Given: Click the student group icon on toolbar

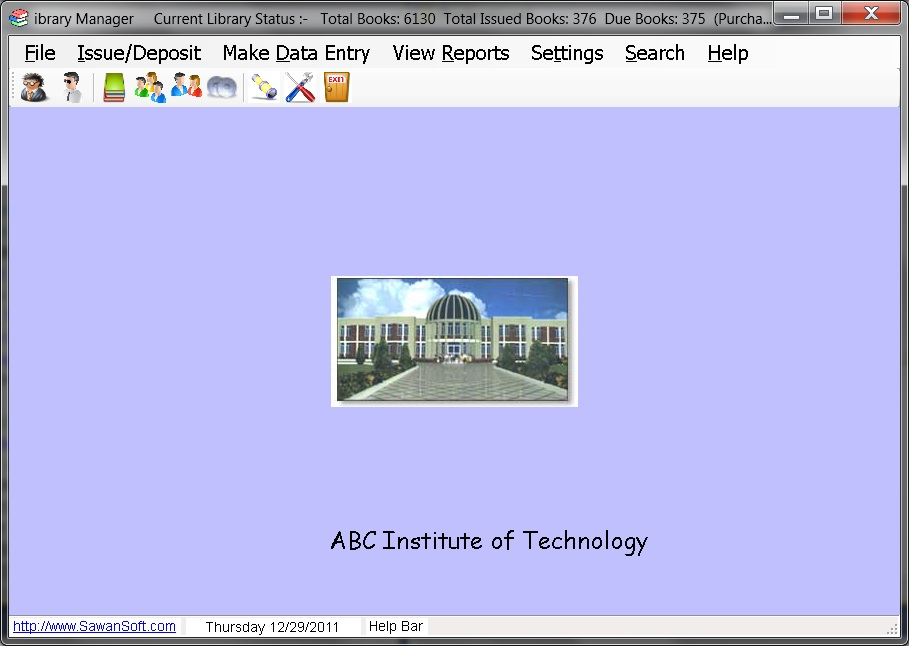Looking at the screenshot, I should point(149,87).
